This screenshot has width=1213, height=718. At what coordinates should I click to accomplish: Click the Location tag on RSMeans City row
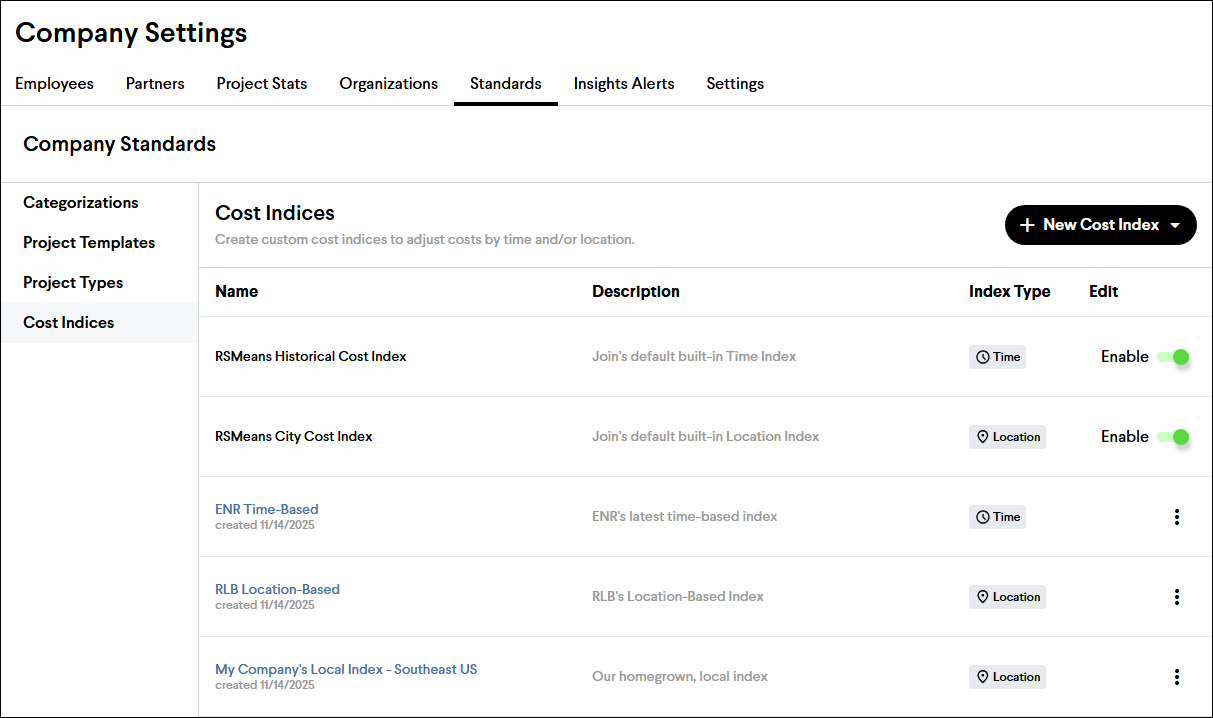coord(1007,437)
